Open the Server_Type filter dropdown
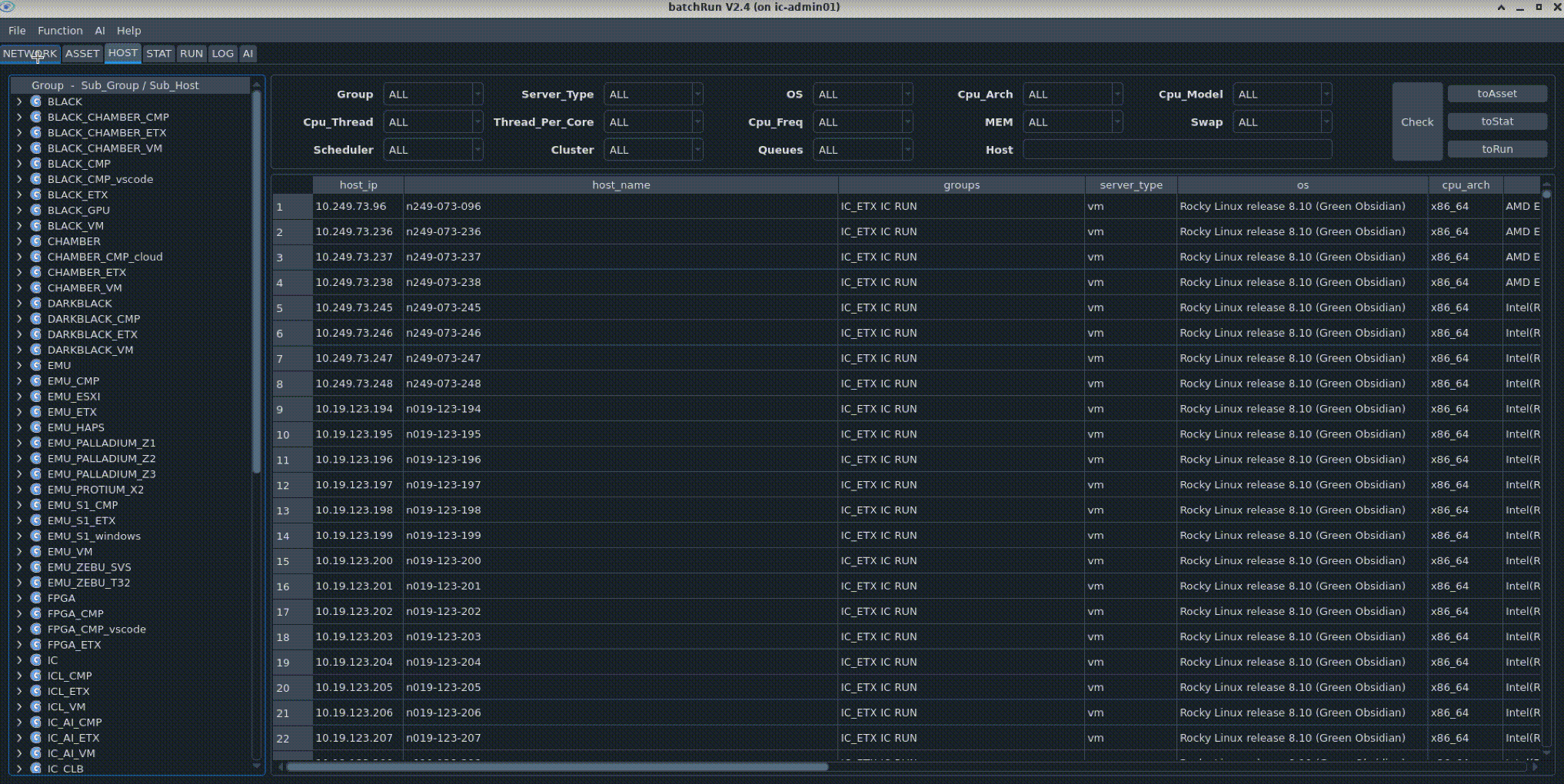Viewport: 1564px width, 784px height. (654, 95)
